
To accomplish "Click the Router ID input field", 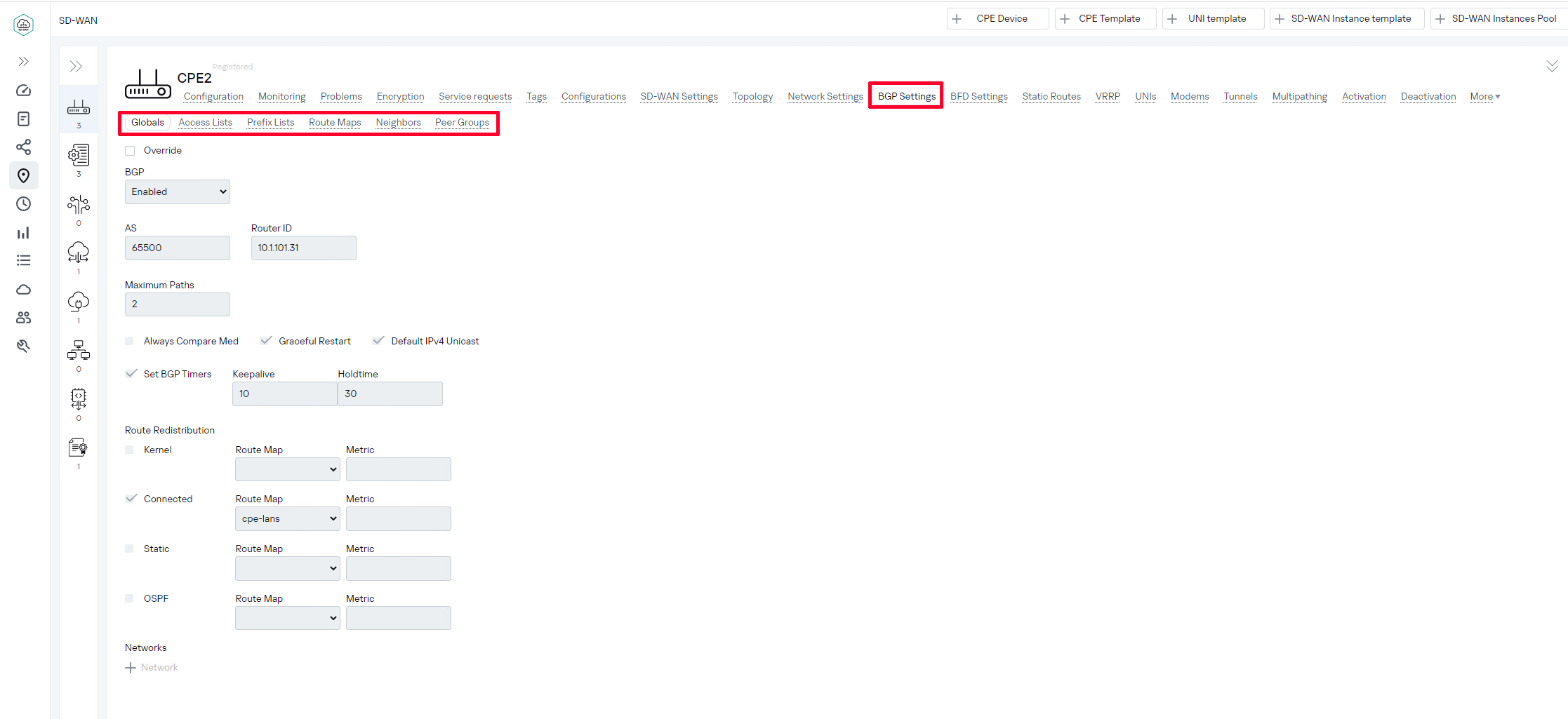I will click(303, 248).
